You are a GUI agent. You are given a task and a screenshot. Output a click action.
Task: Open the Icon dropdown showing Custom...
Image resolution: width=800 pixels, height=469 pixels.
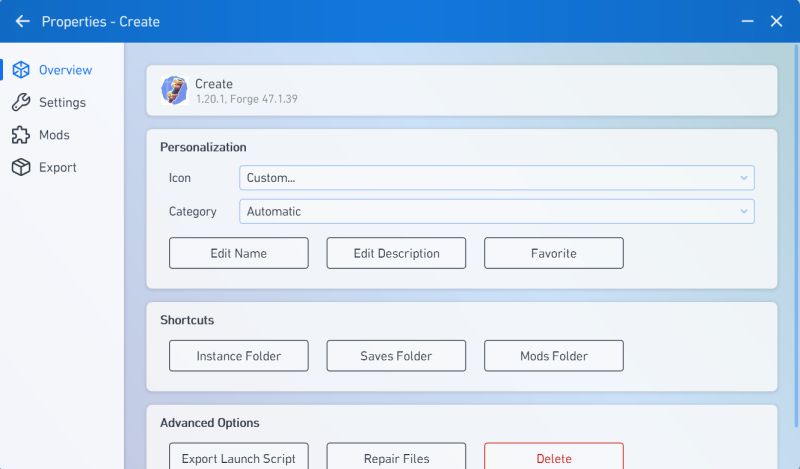(x=496, y=178)
